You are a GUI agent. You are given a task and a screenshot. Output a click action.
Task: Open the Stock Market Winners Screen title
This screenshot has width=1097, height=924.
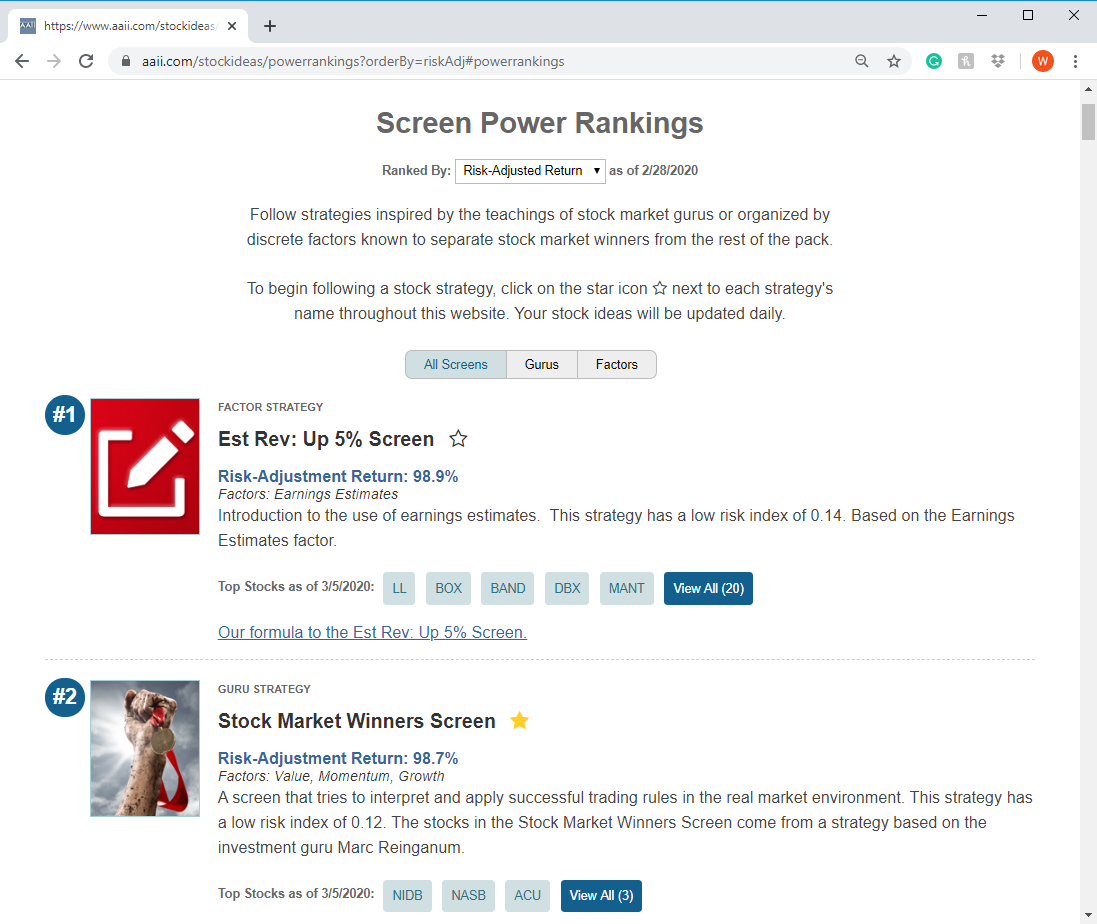(357, 721)
